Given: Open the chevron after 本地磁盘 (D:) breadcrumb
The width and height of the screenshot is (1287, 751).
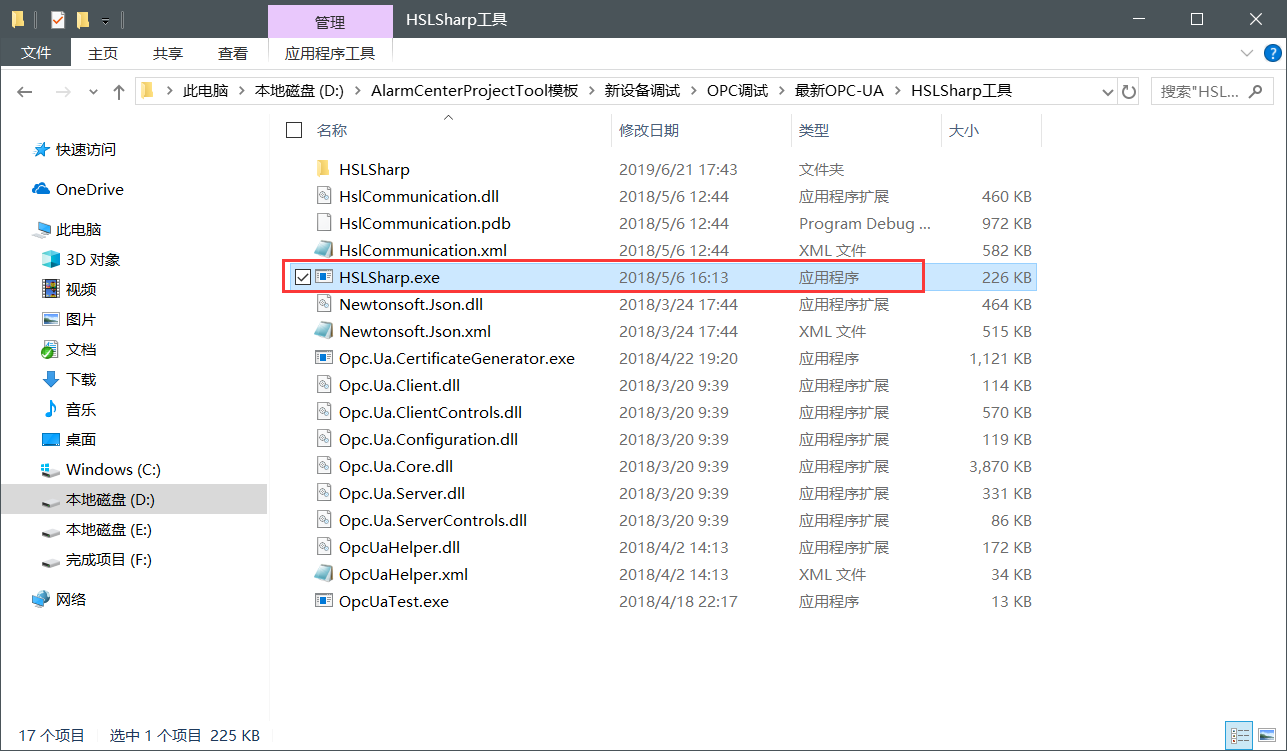Looking at the screenshot, I should tap(357, 91).
